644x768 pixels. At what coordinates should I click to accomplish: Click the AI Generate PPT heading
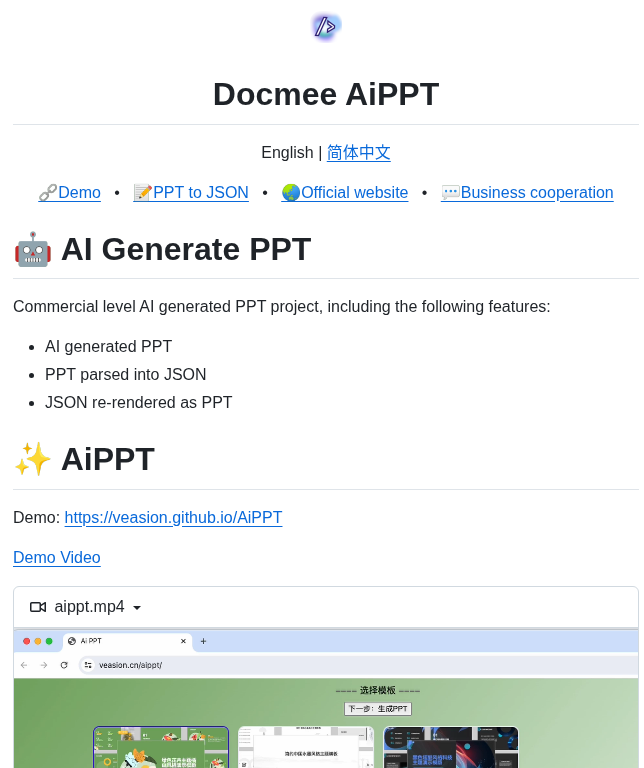click(186, 249)
